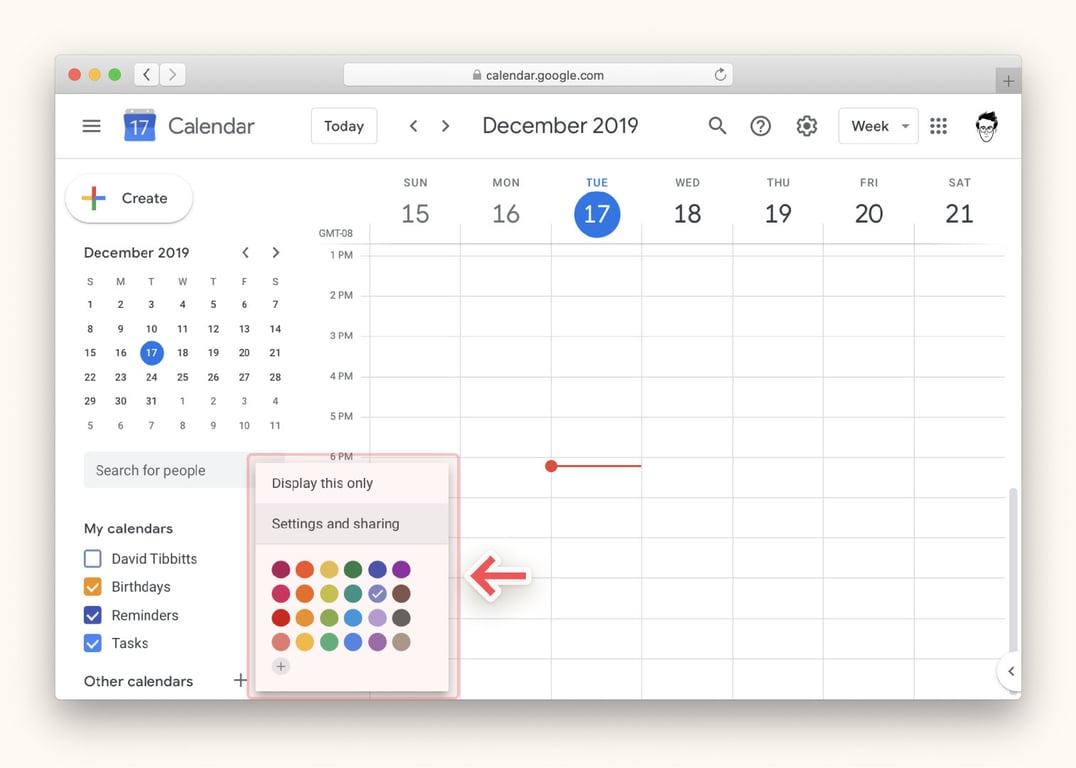Reload the page in the address bar
The width and height of the screenshot is (1076, 768).
(719, 75)
